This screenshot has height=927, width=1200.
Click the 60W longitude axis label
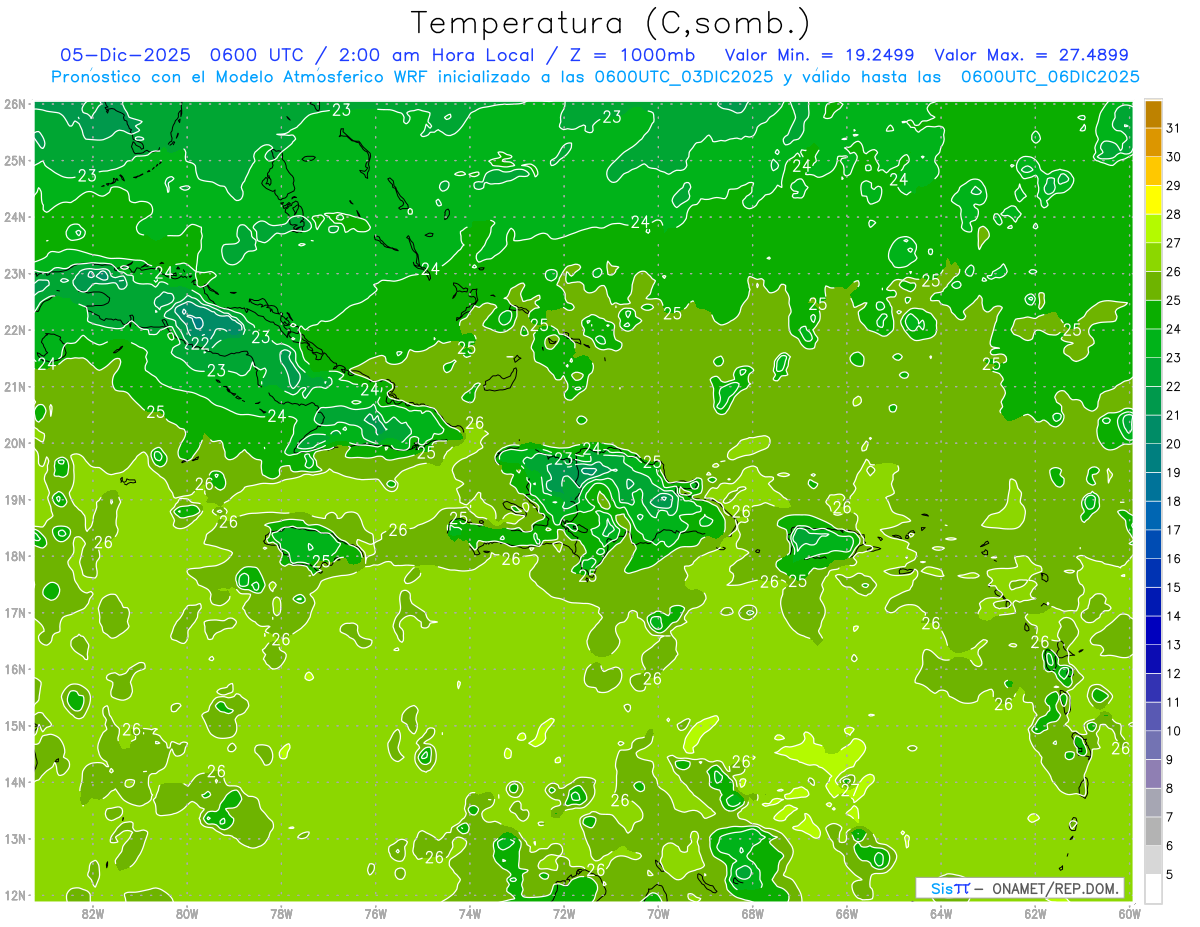1130,913
